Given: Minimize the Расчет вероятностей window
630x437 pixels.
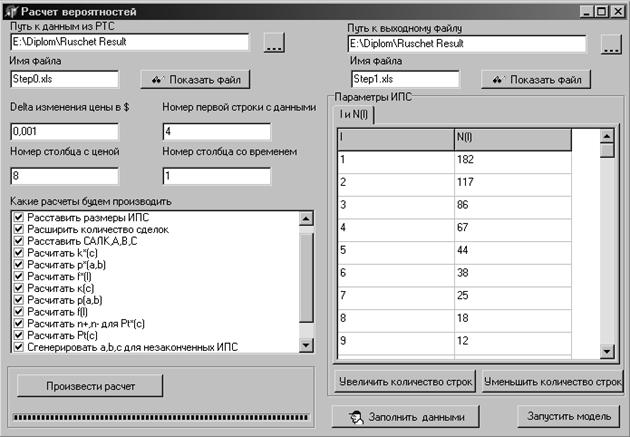Looking at the screenshot, I should coord(587,12).
